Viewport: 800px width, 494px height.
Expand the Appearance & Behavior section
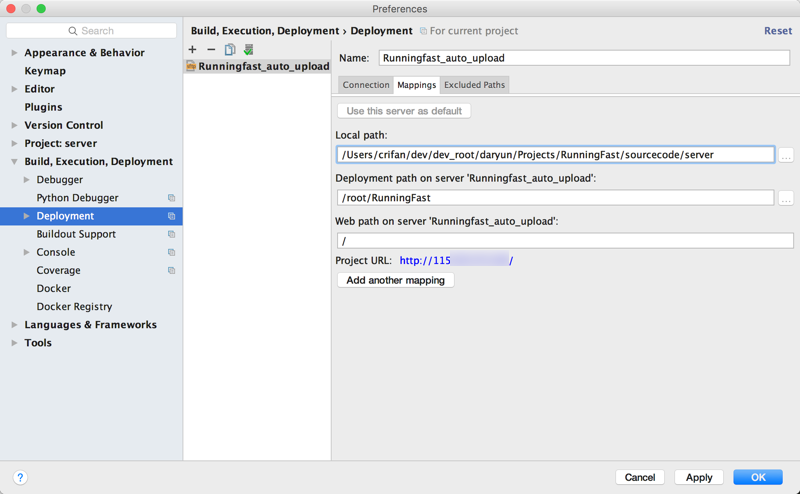click(14, 53)
